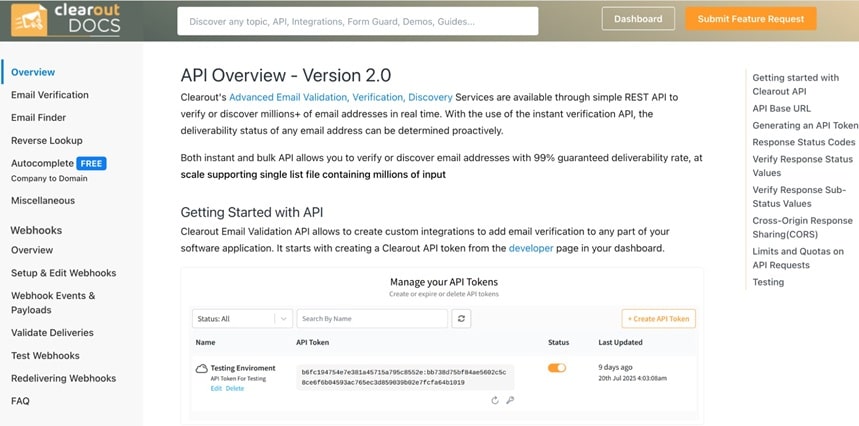This screenshot has width=859, height=426.
Task: Open the Status: All dropdown
Action: pyautogui.click(x=242, y=319)
